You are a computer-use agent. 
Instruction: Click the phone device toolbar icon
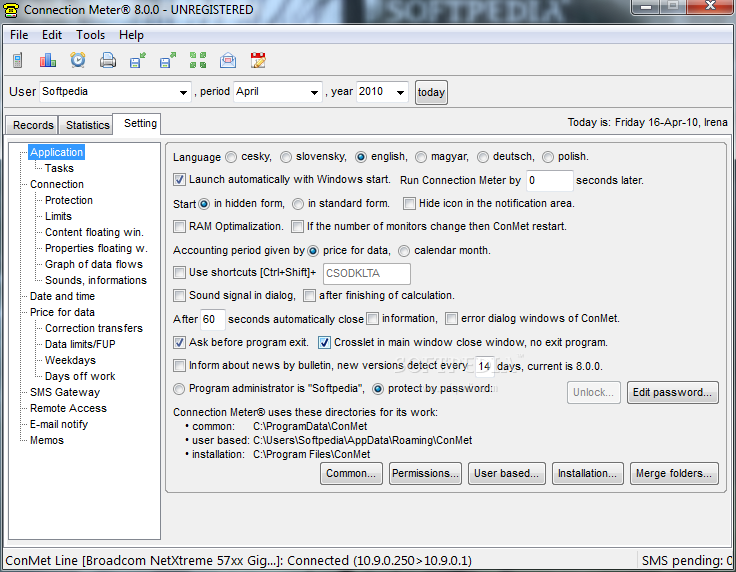18,61
